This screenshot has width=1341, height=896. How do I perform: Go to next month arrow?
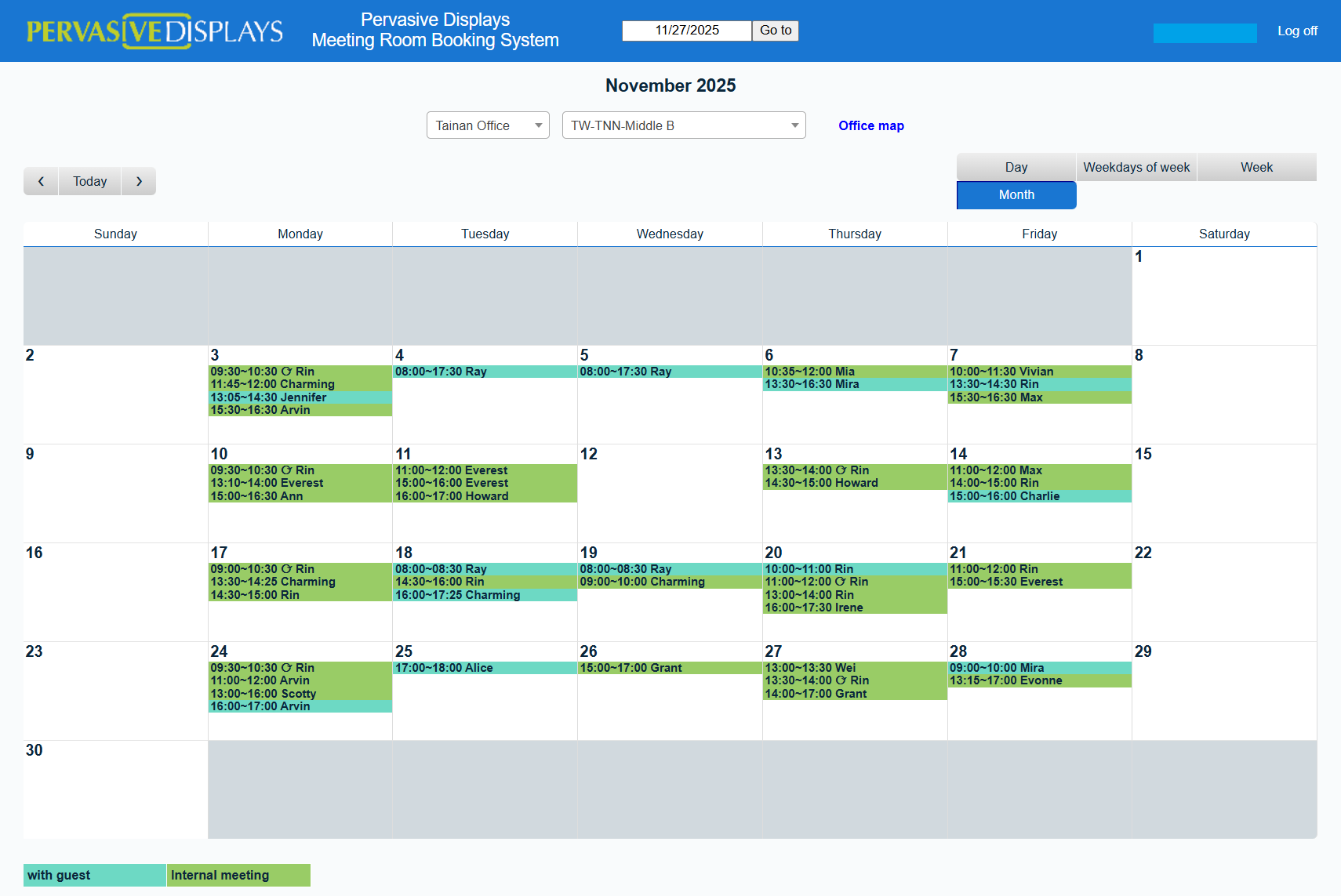(x=139, y=181)
